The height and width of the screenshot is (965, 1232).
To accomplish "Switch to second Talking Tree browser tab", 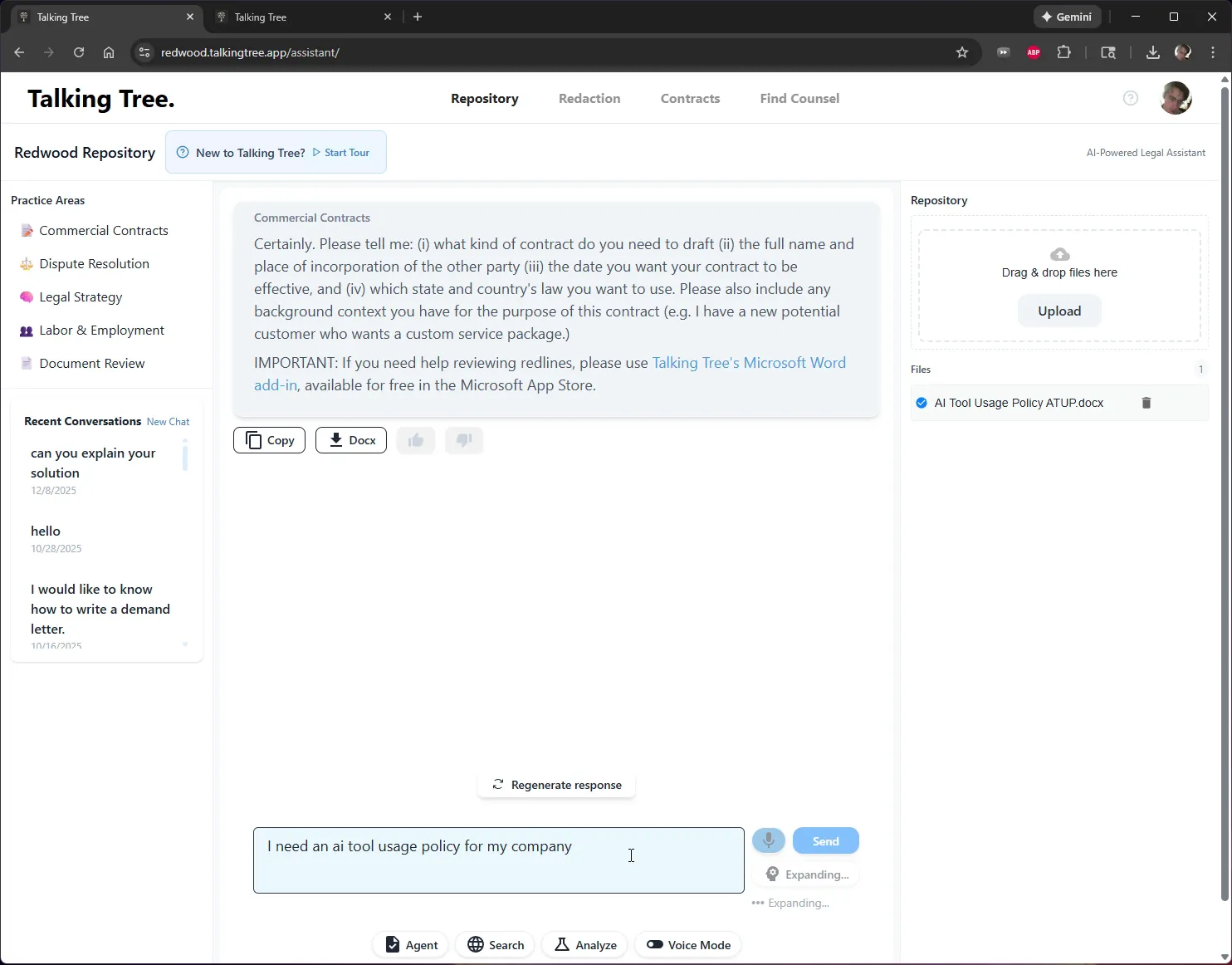I will pyautogui.click(x=303, y=17).
